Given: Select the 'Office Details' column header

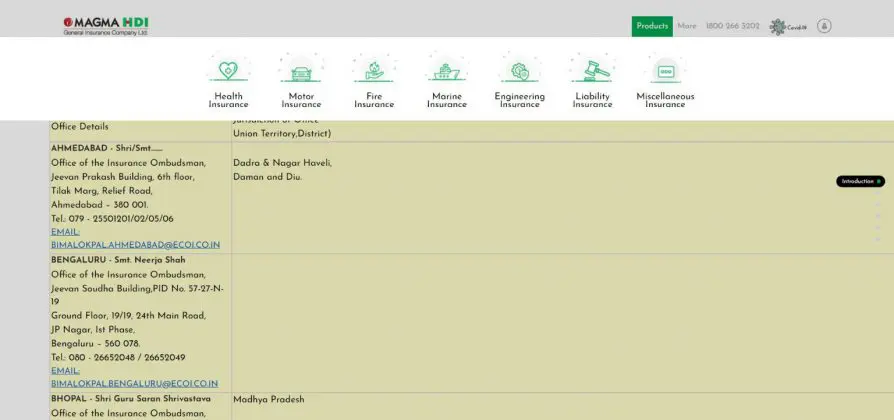Looking at the screenshot, I should click(x=80, y=127).
